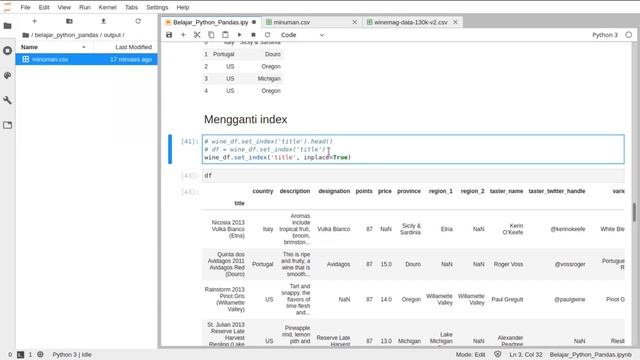
Task: Click the description column header
Action: click(x=295, y=191)
